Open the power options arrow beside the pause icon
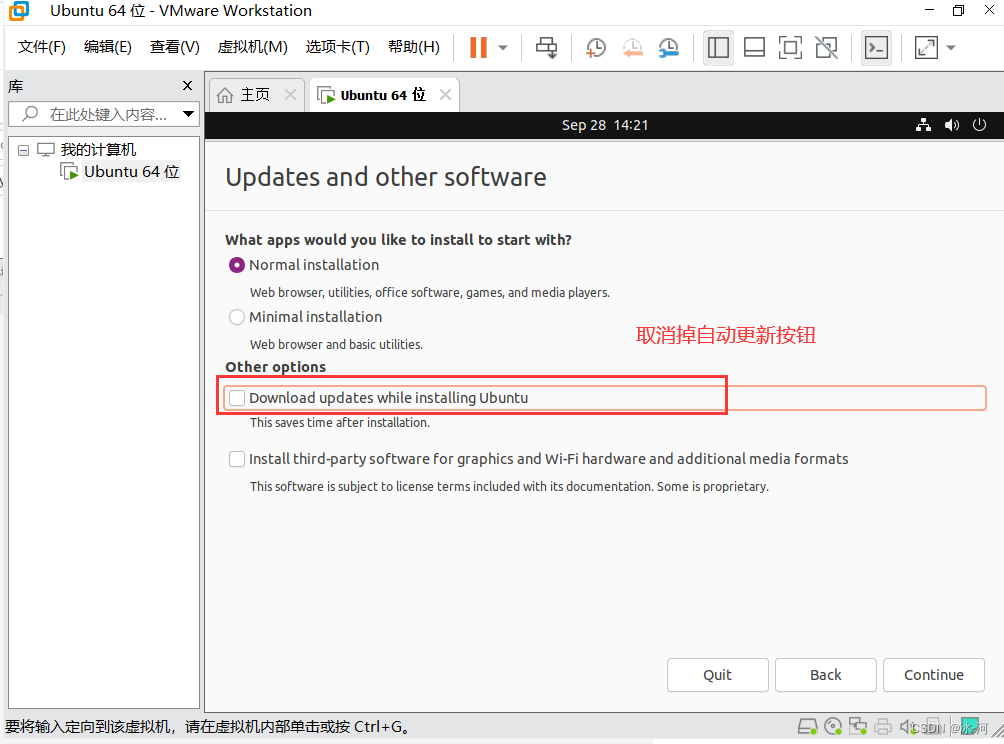This screenshot has width=1004, height=744. pos(503,47)
